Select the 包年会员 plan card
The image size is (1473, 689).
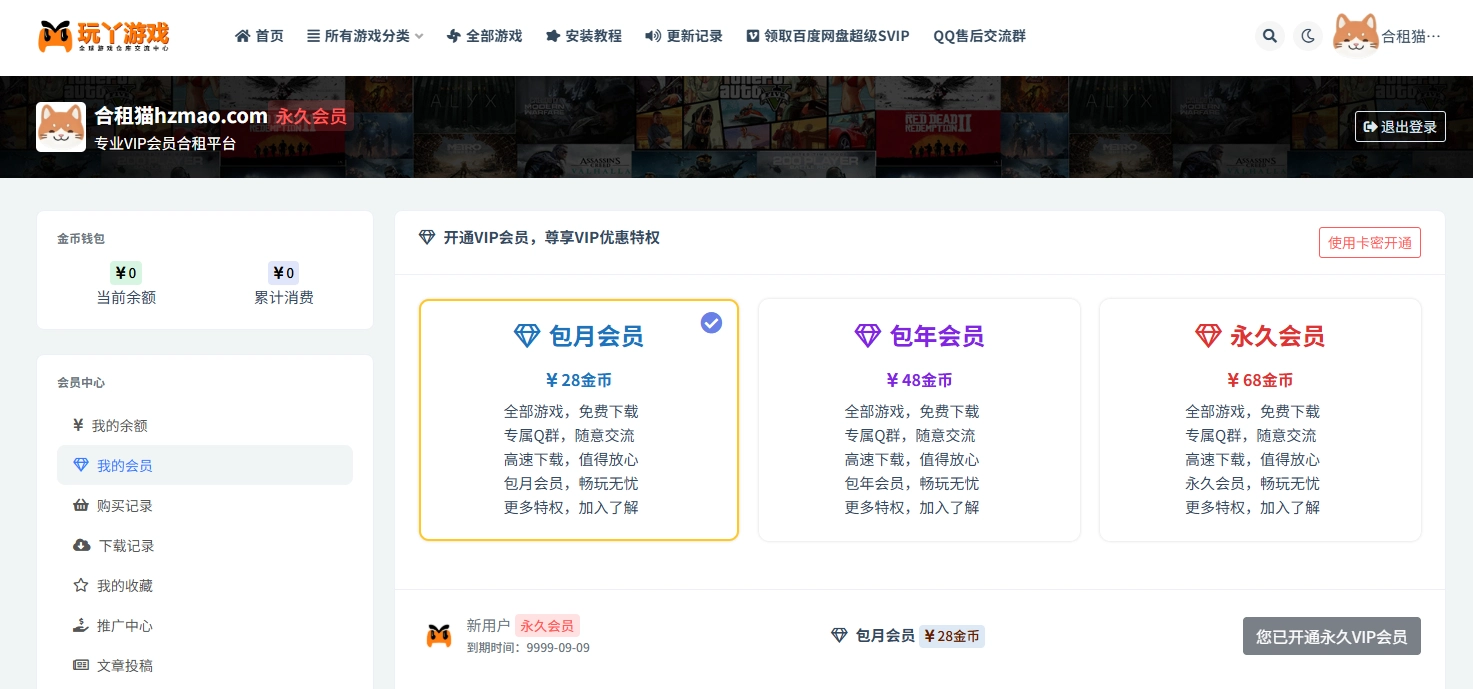click(x=919, y=420)
